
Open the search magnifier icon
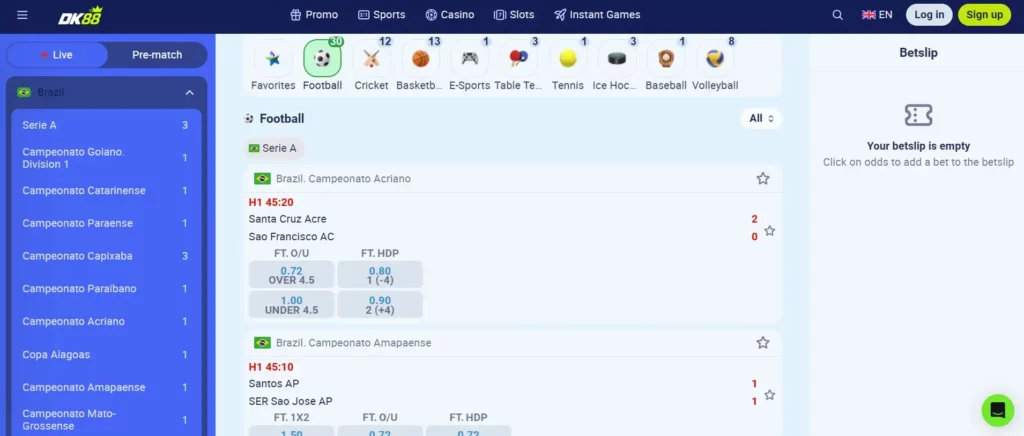[837, 15]
